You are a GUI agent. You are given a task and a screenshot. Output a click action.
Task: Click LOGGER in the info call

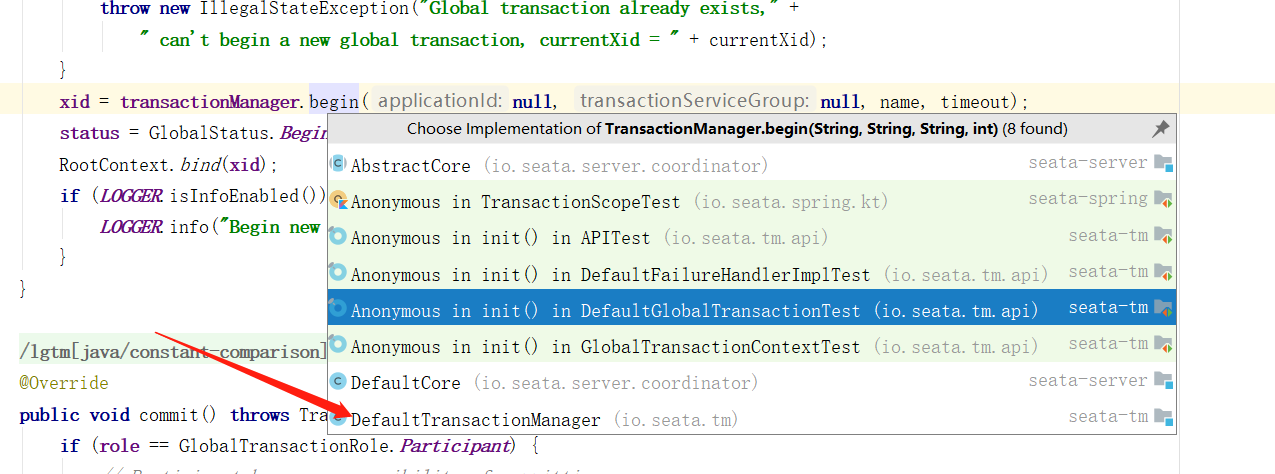[x=130, y=226]
